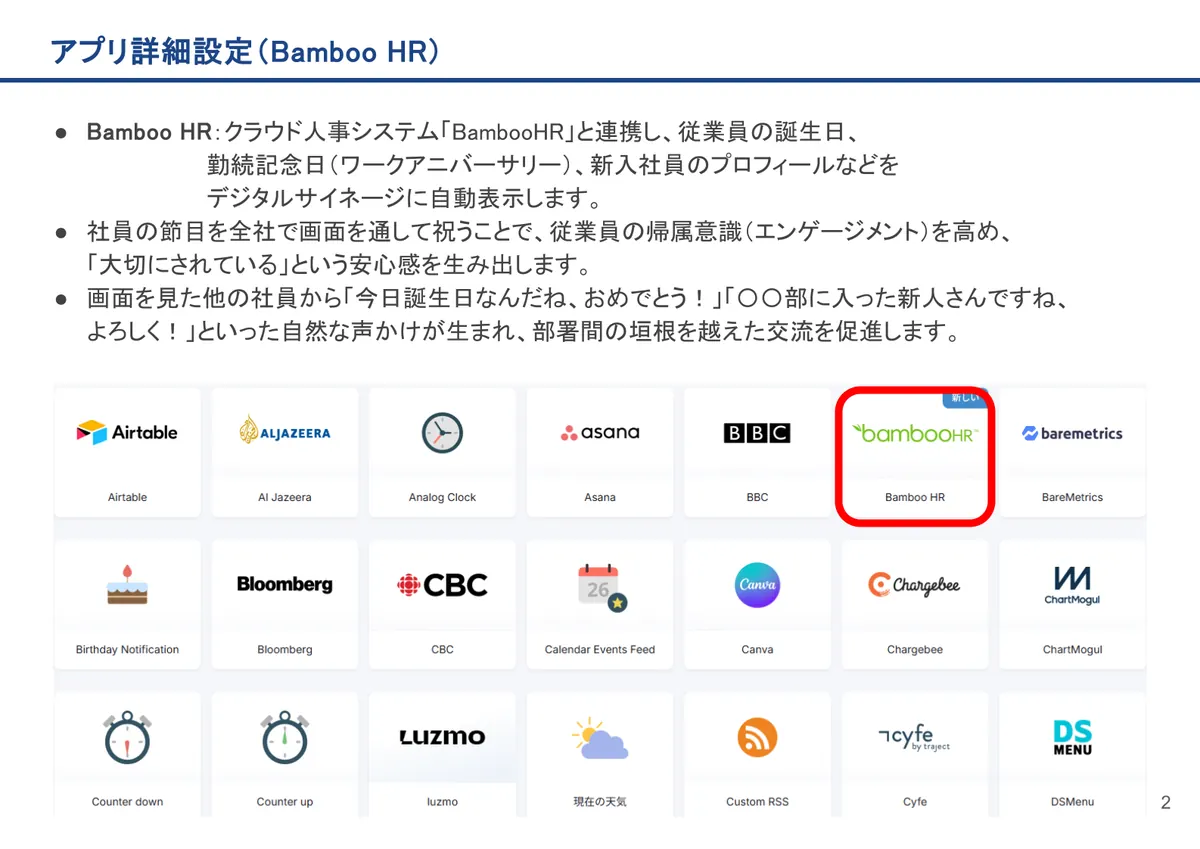Click the Asana caption text
1200x849 pixels.
pyautogui.click(x=600, y=497)
